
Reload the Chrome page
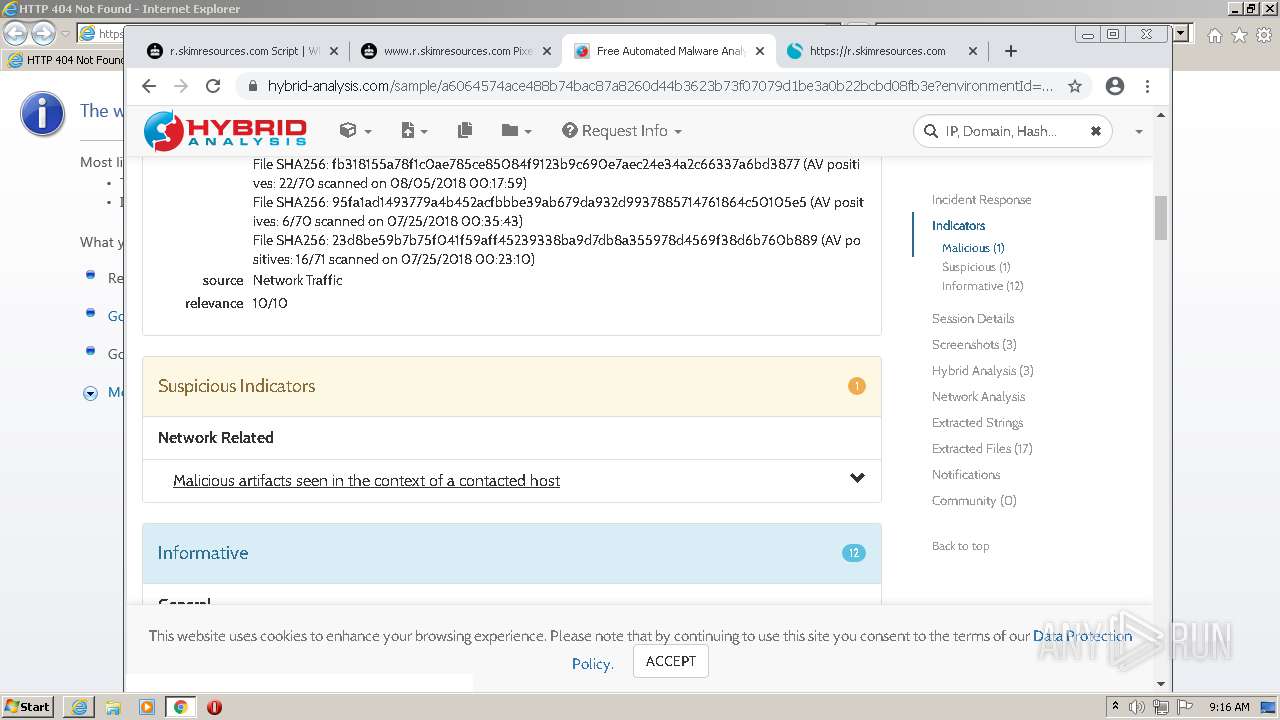click(213, 86)
